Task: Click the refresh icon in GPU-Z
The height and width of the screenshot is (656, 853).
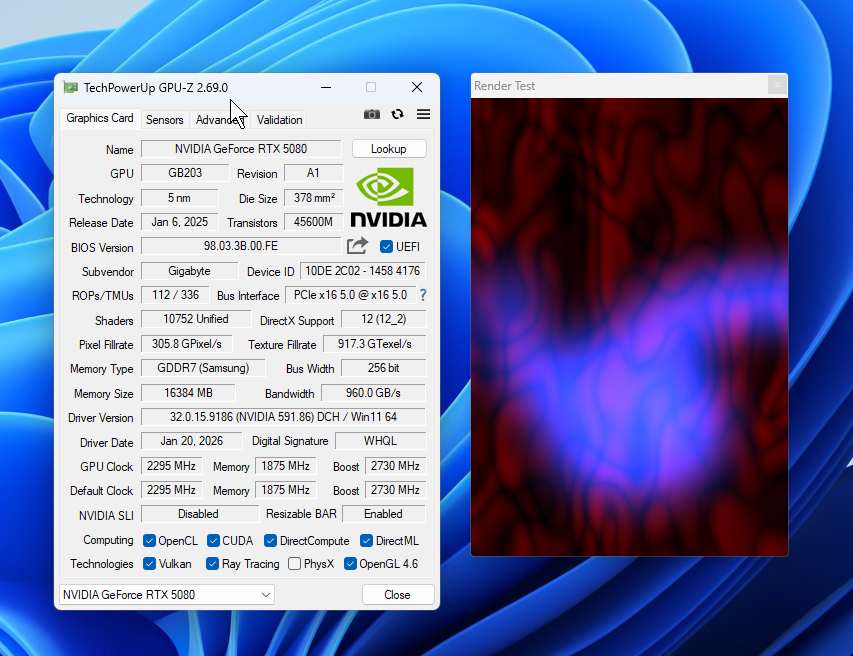Action: point(398,114)
